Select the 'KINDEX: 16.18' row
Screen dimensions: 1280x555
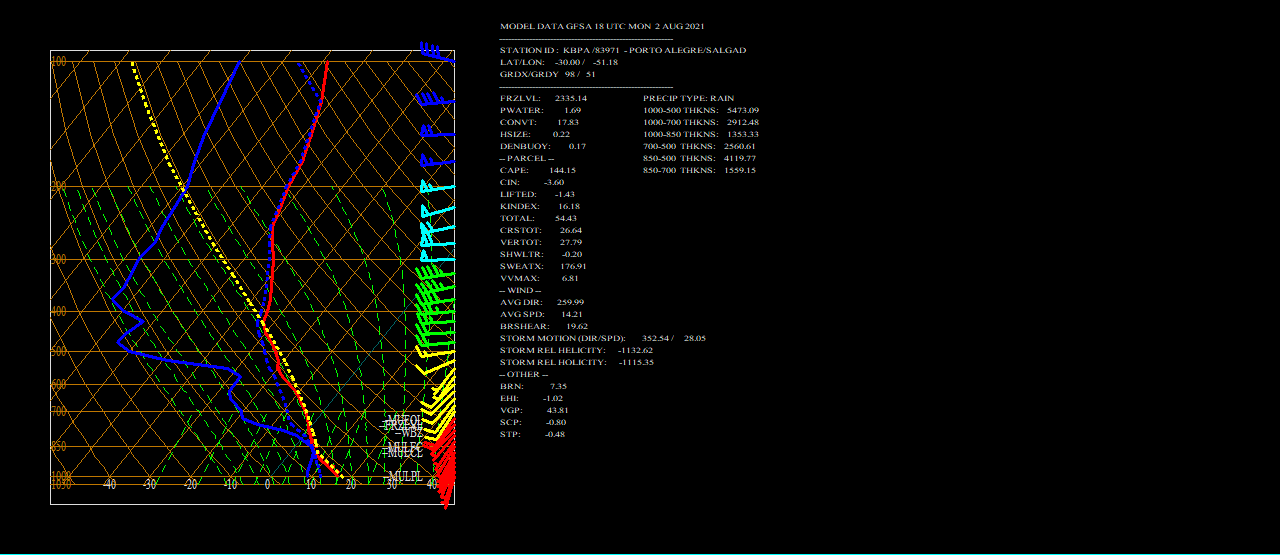(540, 206)
